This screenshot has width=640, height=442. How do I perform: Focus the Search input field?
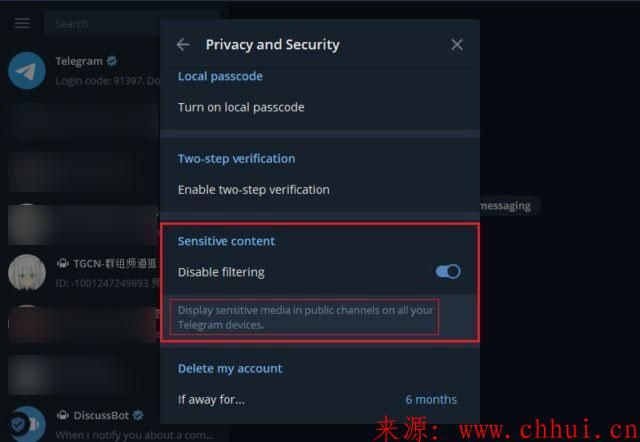[102, 24]
